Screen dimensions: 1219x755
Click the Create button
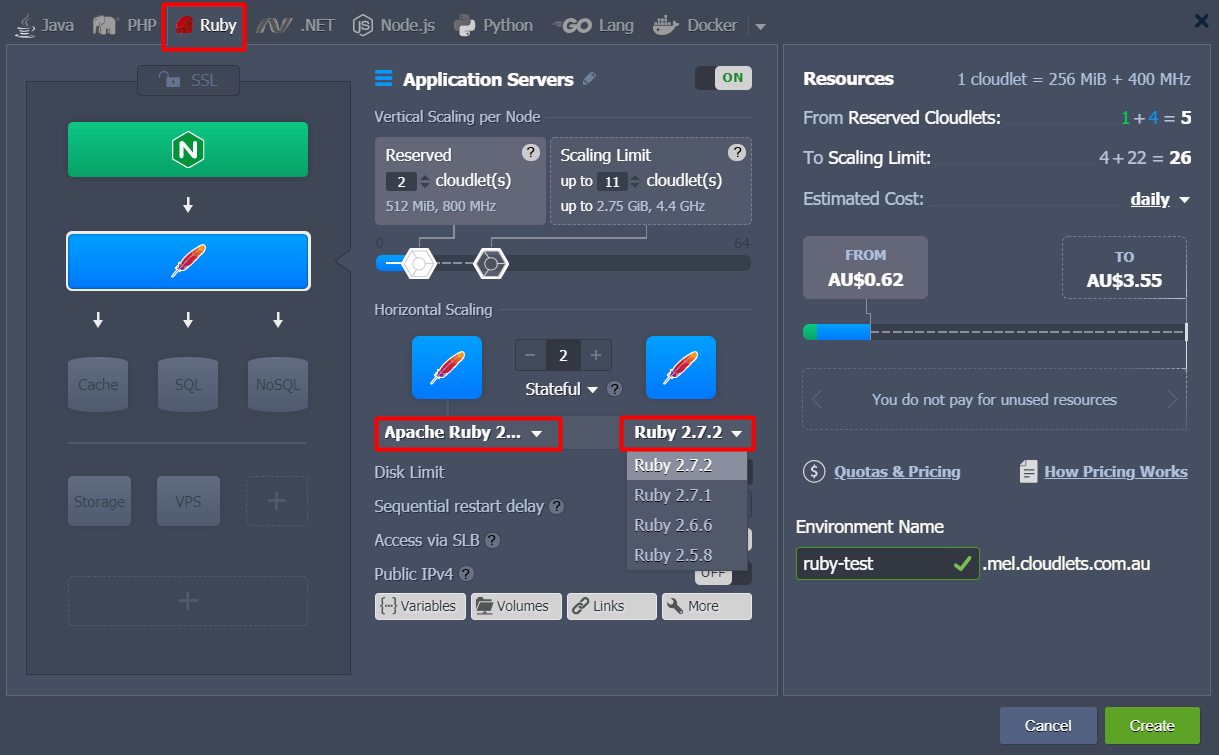[x=1152, y=726]
